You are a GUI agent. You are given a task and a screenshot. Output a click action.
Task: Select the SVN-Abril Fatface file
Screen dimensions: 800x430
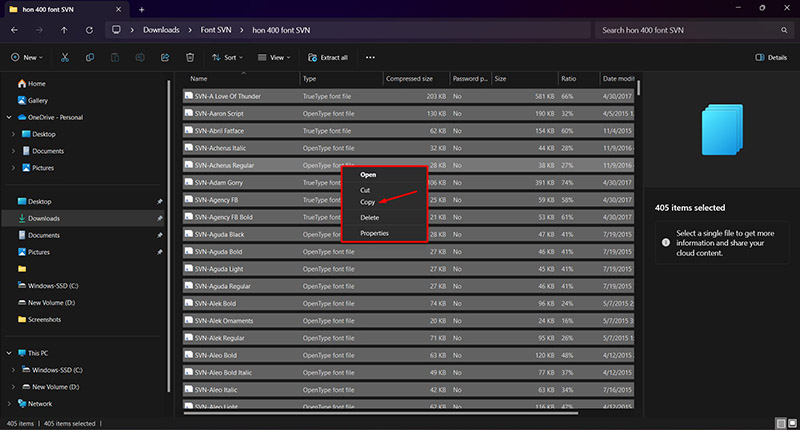(408, 131)
